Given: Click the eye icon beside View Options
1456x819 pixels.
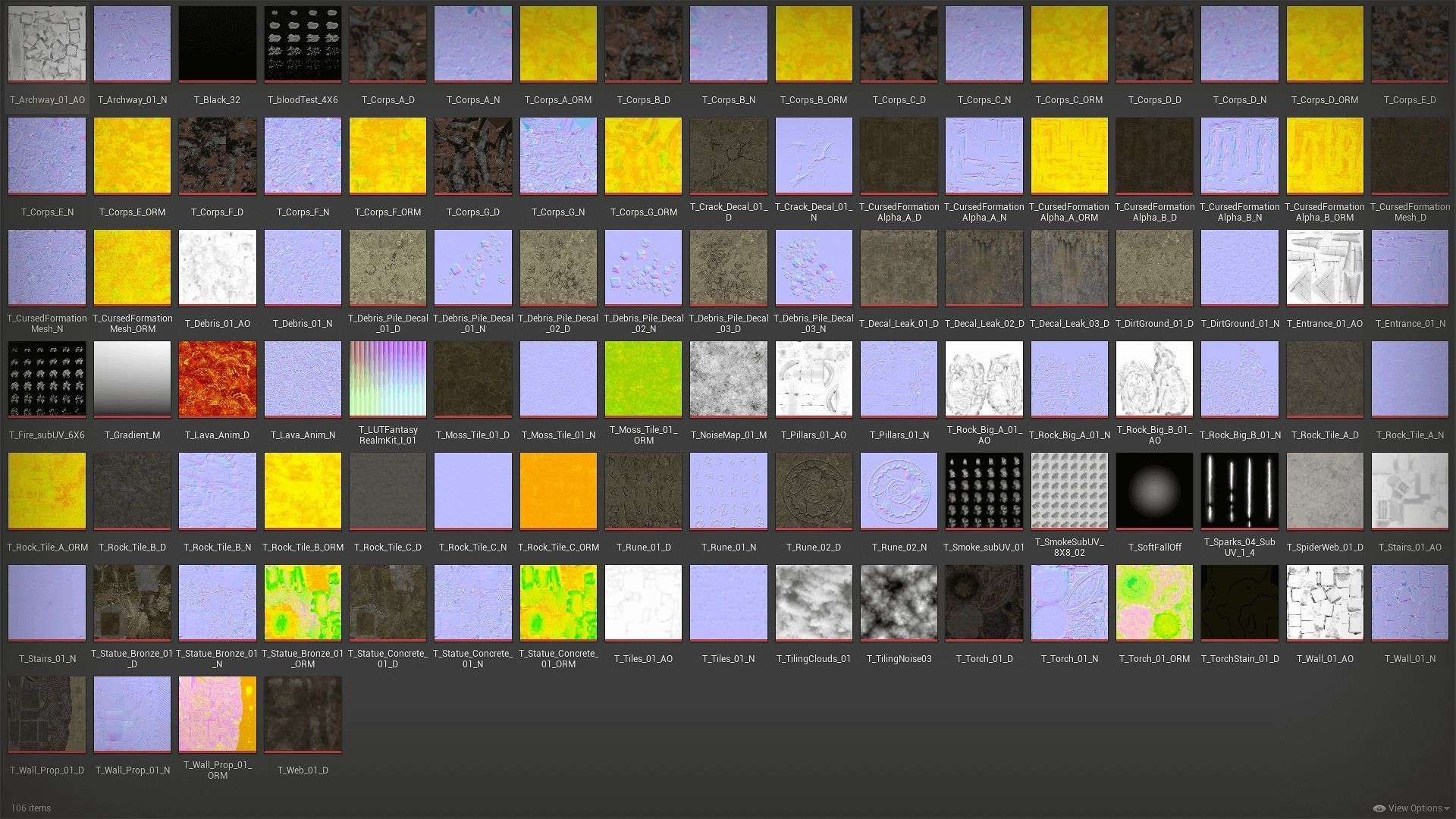Looking at the screenshot, I should pos(1379,808).
